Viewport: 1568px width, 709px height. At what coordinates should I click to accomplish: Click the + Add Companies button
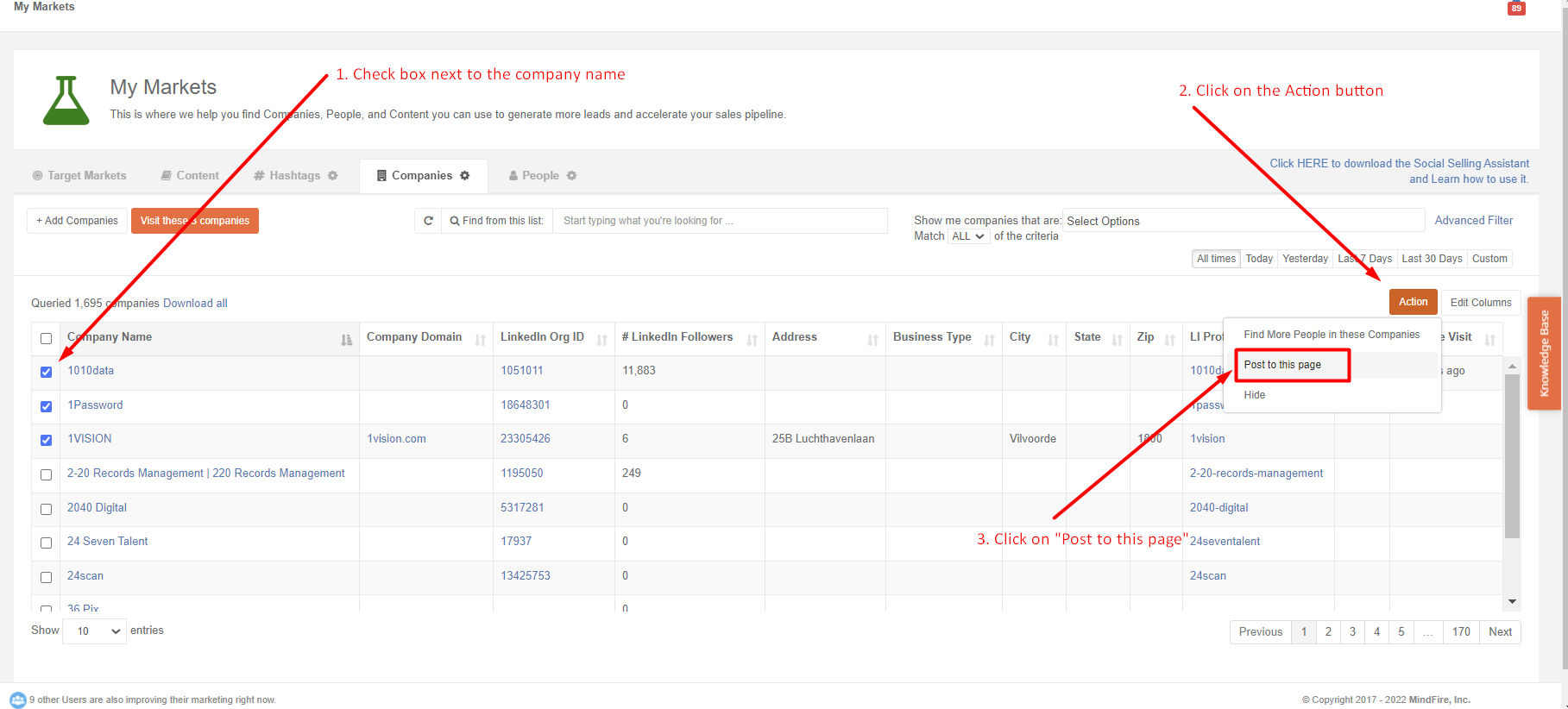click(78, 221)
